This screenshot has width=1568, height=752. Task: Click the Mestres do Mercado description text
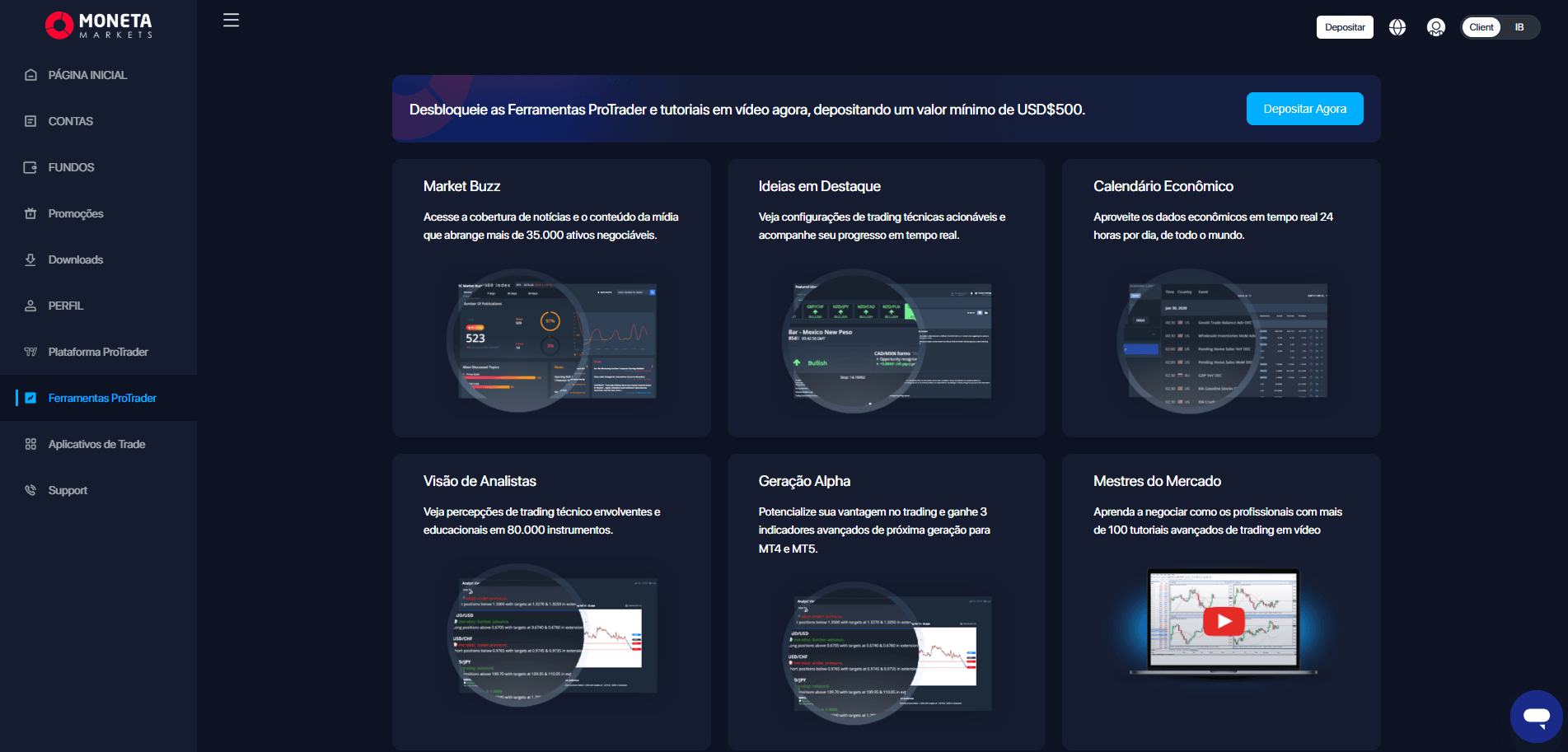pyautogui.click(x=1218, y=521)
